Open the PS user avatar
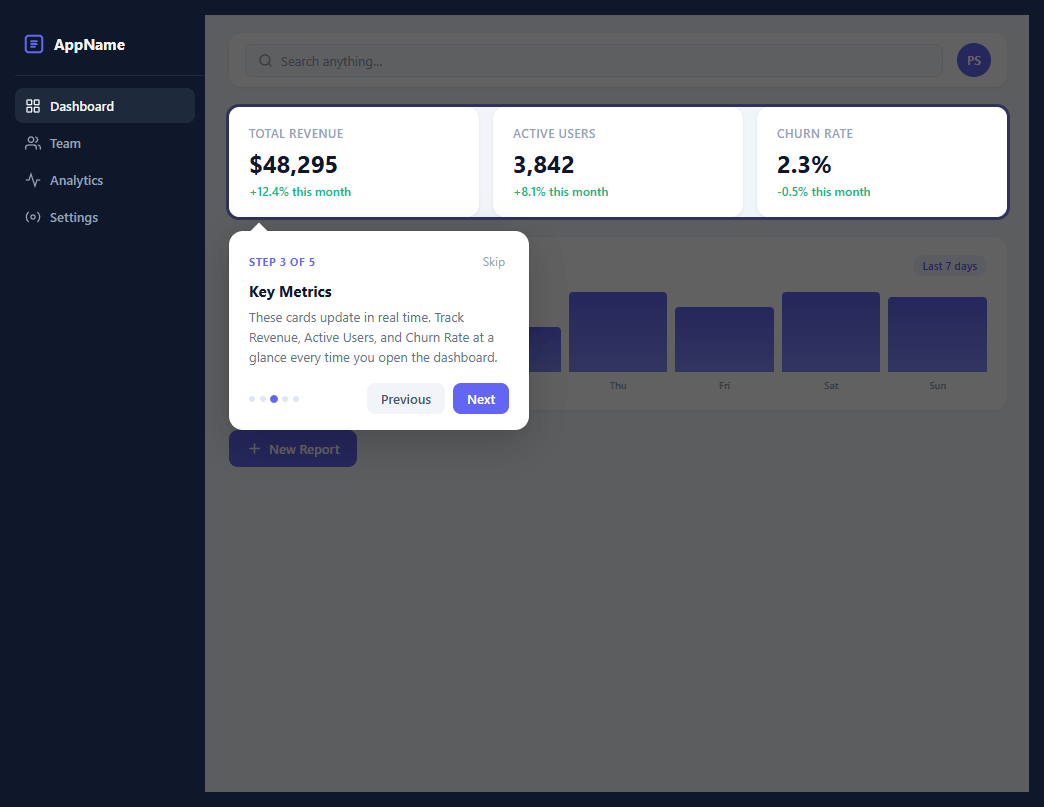The width and height of the screenshot is (1044, 807). 973,61
